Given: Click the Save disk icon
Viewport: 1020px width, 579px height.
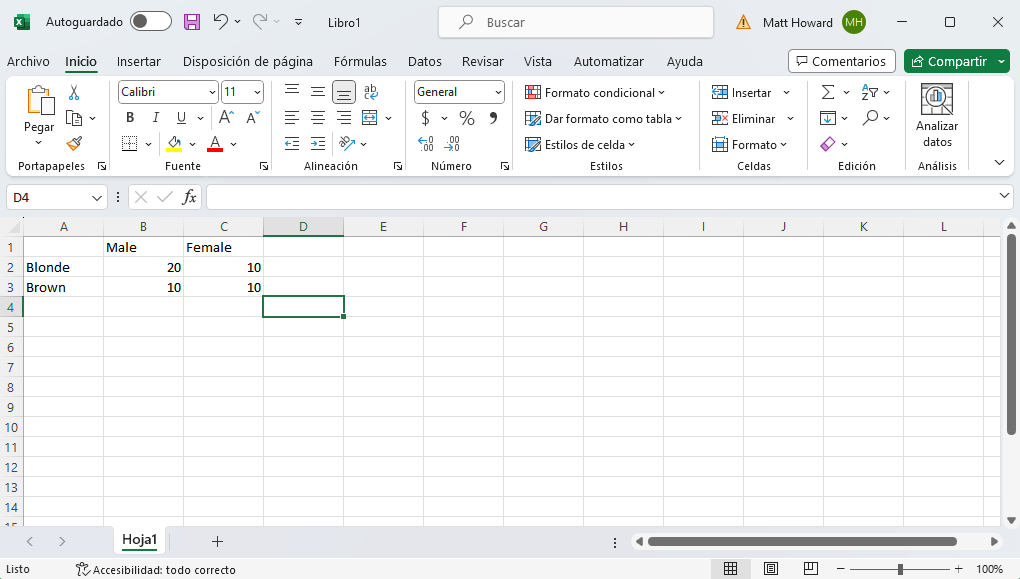Looking at the screenshot, I should pos(192,22).
